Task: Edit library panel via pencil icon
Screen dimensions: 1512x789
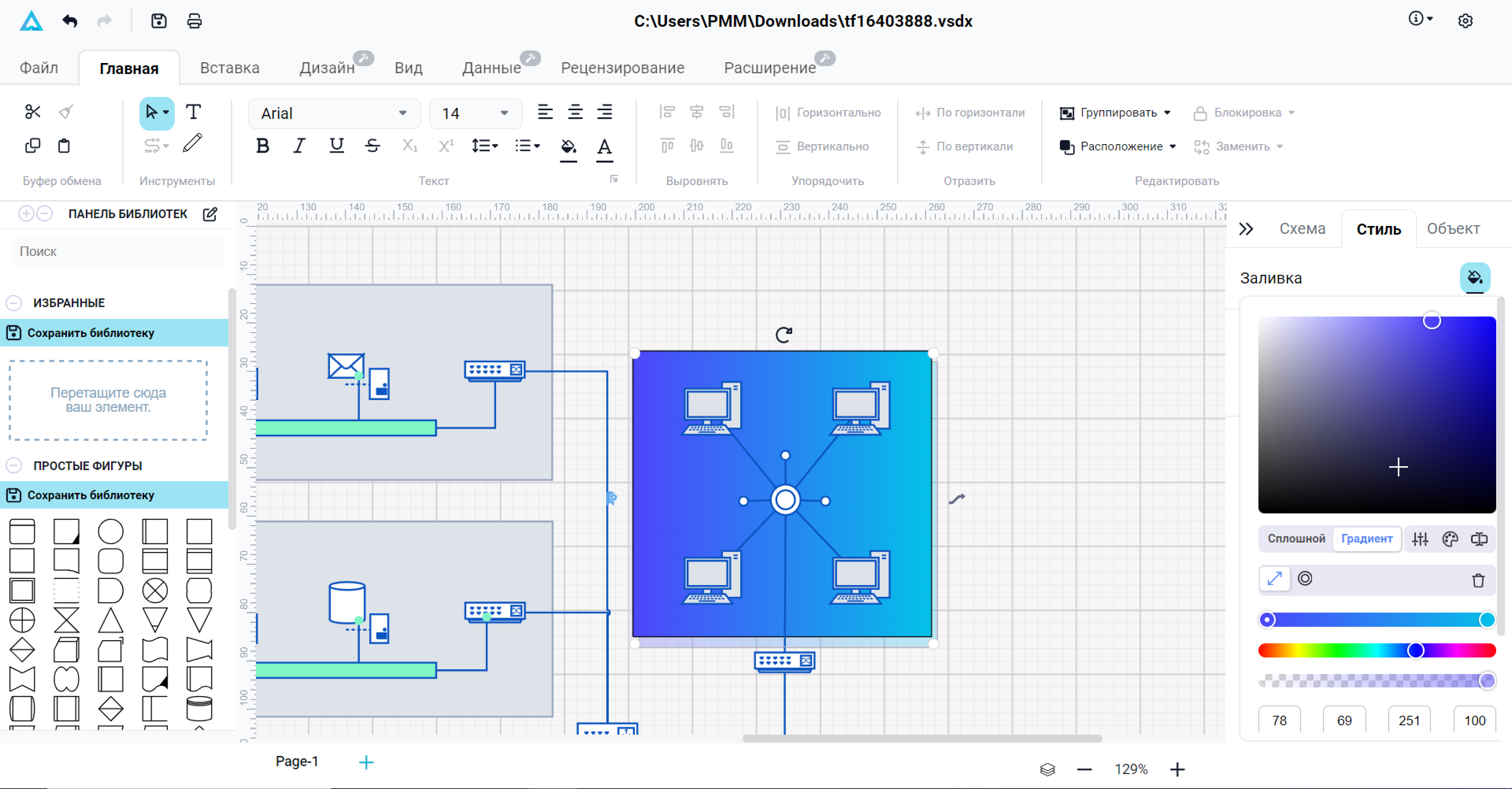Action: (209, 214)
